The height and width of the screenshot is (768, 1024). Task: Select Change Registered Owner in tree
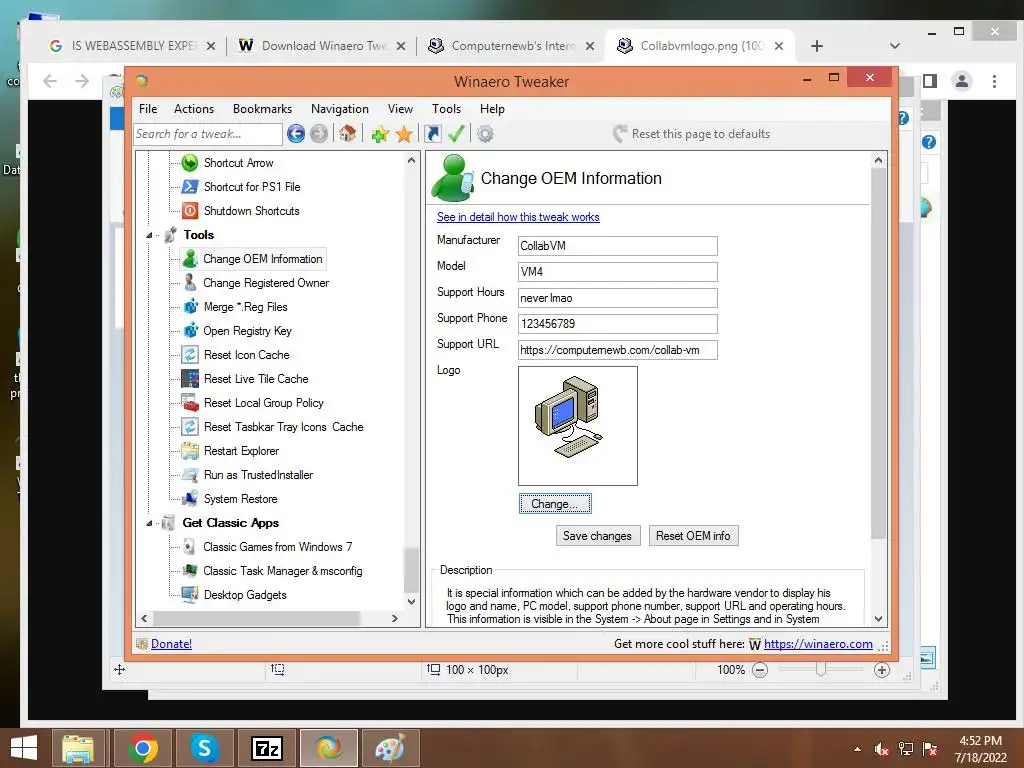266,283
